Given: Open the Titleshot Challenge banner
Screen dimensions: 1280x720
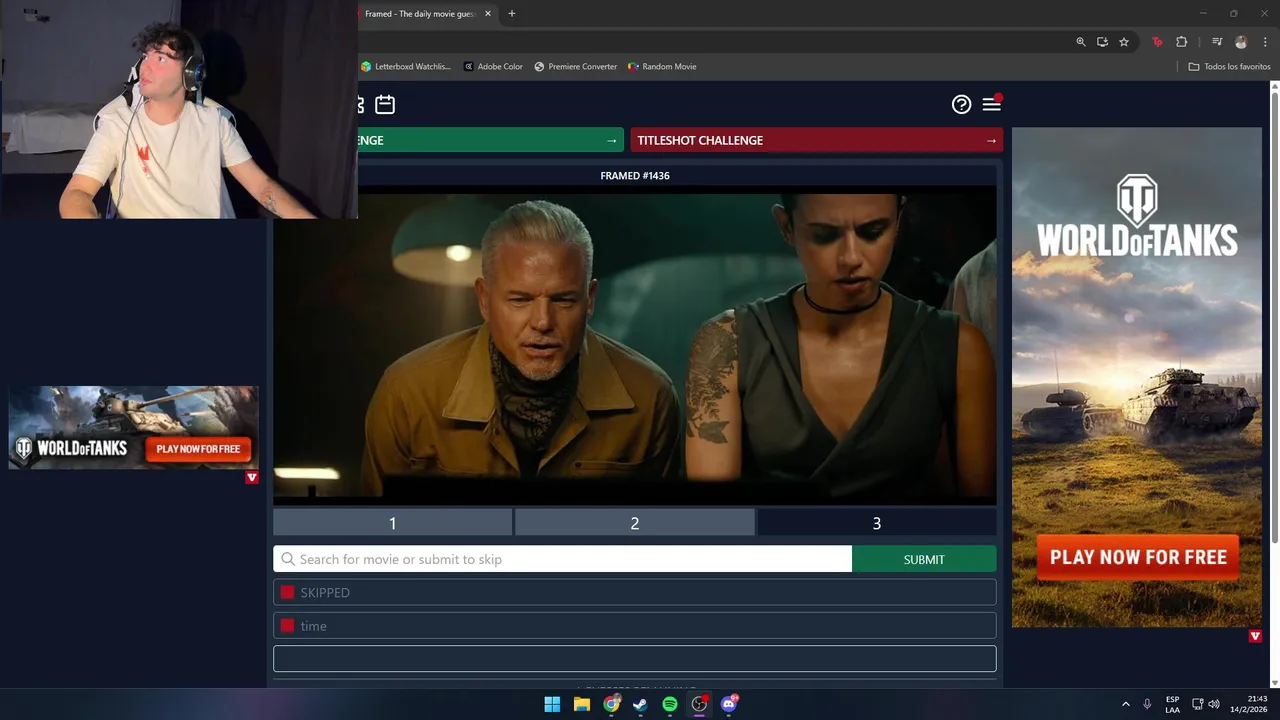Looking at the screenshot, I should (x=816, y=140).
